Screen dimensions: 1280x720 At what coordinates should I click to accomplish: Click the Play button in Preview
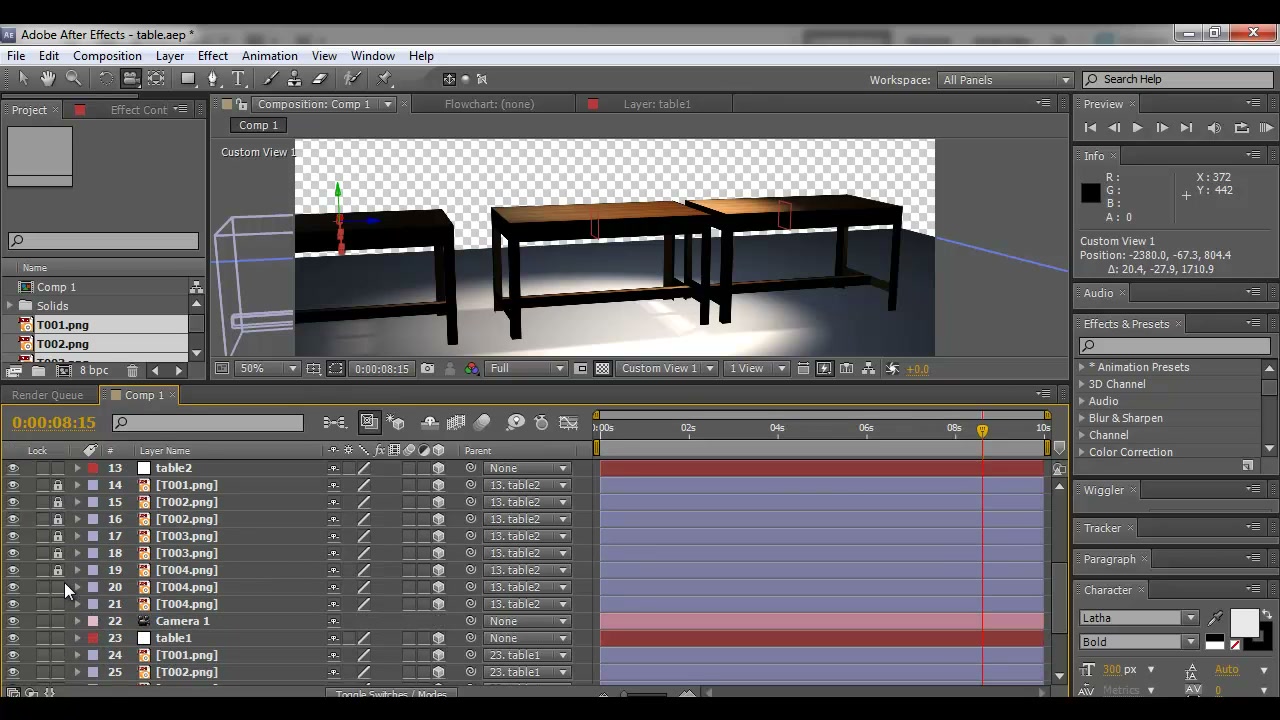pyautogui.click(x=1137, y=128)
